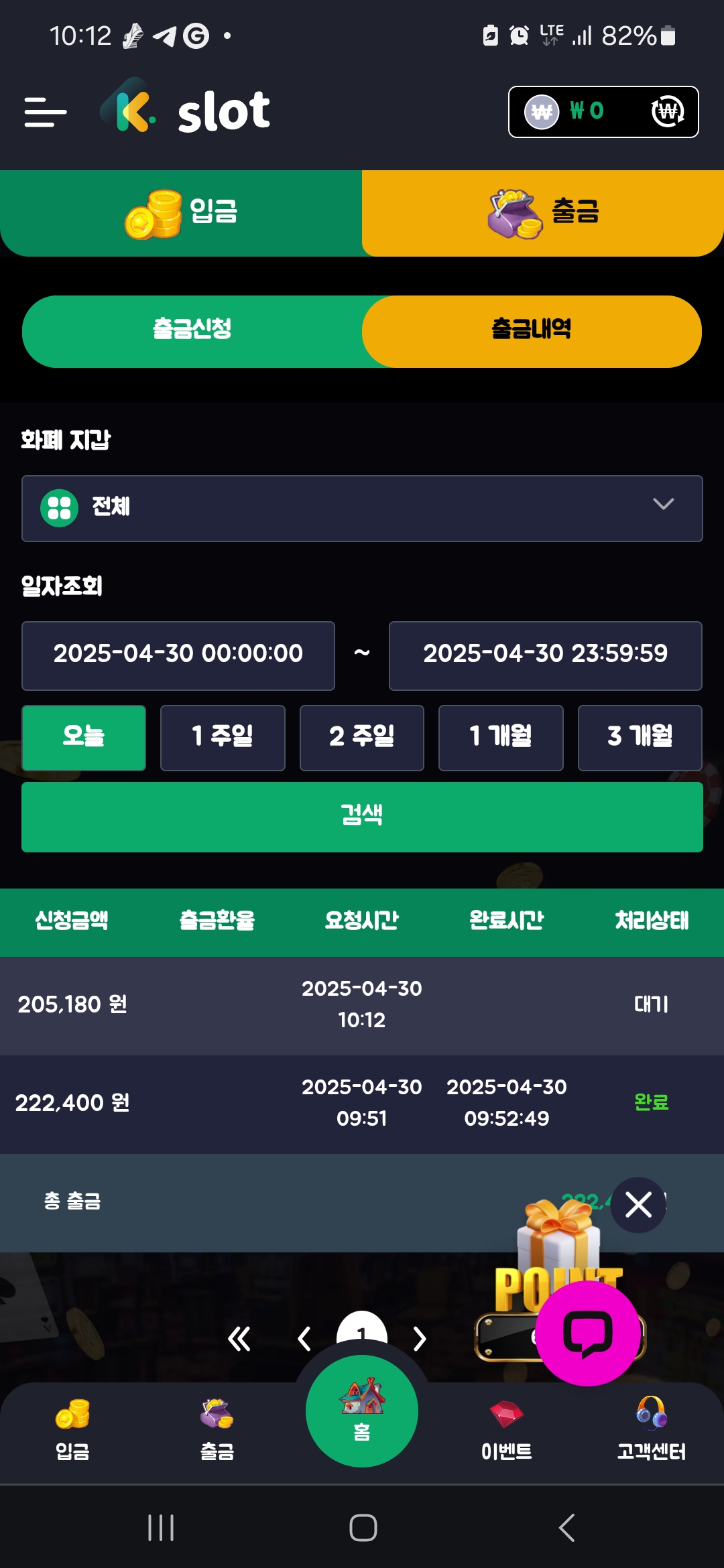Open the pink live chat bubble
The width and height of the screenshot is (724, 1568).
pyautogui.click(x=588, y=1333)
